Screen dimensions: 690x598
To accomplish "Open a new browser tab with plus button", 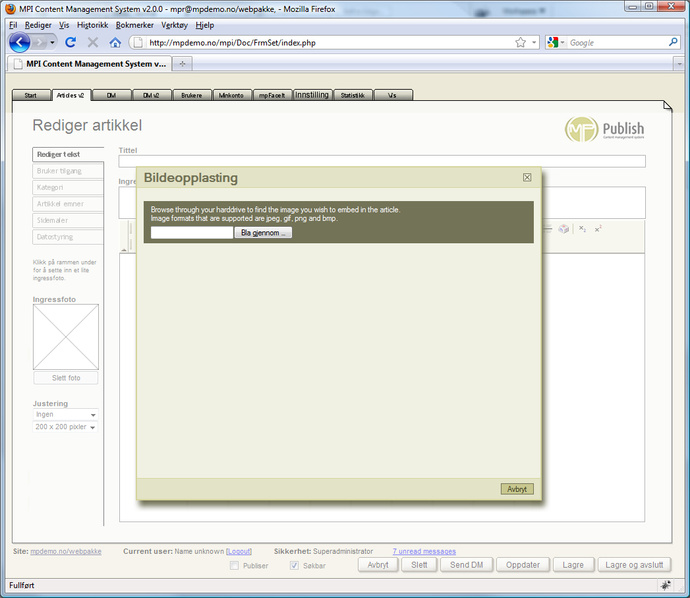I will point(182,64).
